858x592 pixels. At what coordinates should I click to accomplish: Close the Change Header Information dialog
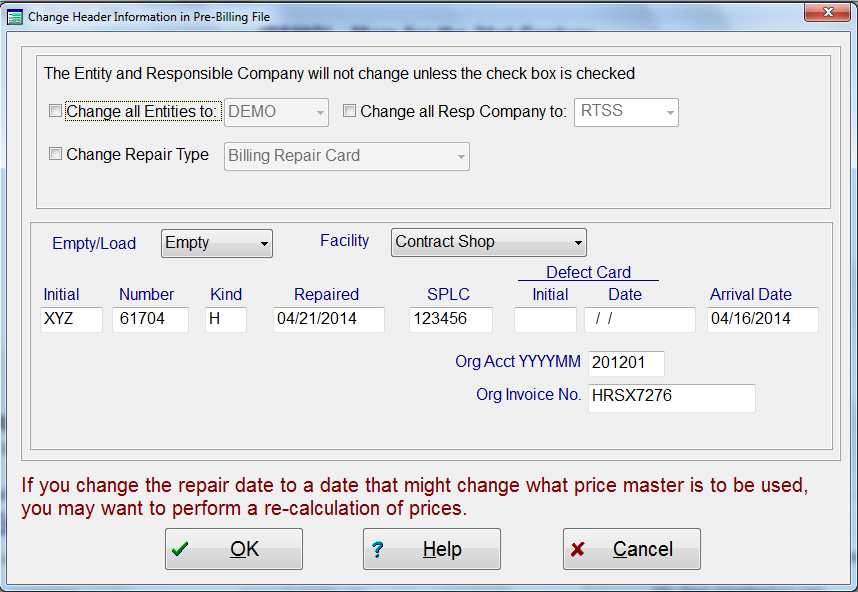click(826, 14)
